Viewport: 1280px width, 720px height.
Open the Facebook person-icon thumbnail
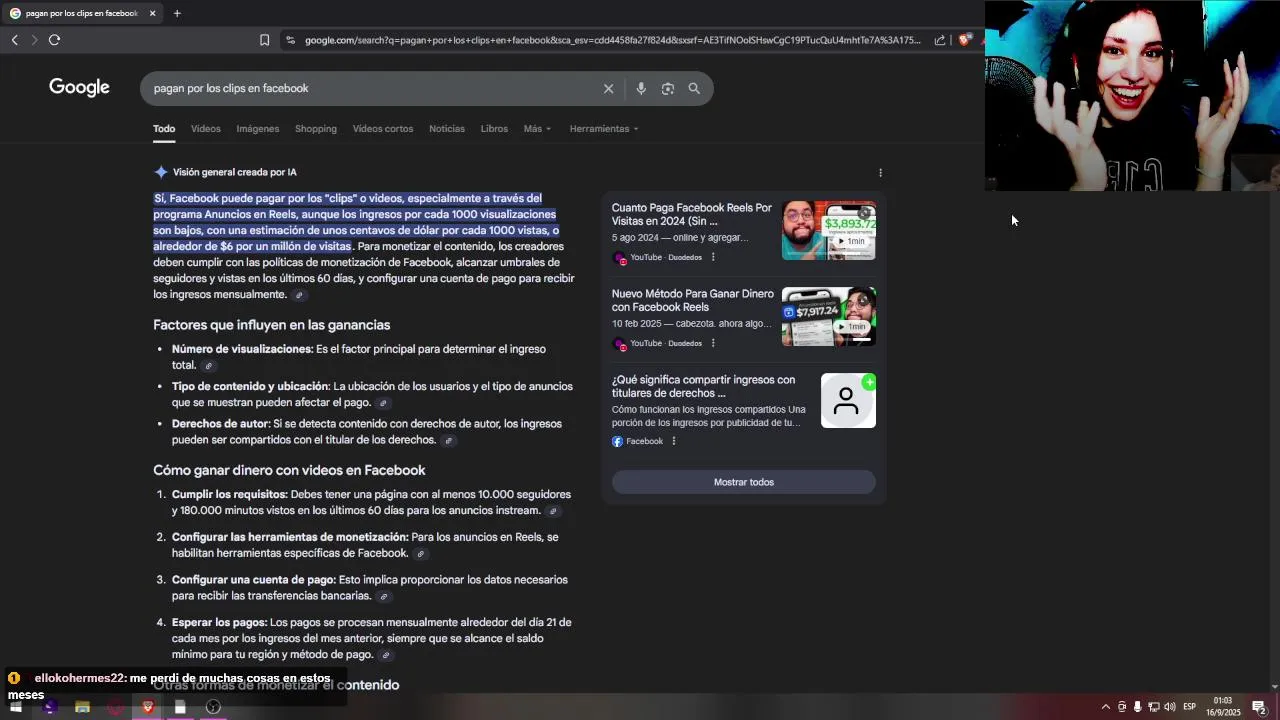click(x=848, y=400)
